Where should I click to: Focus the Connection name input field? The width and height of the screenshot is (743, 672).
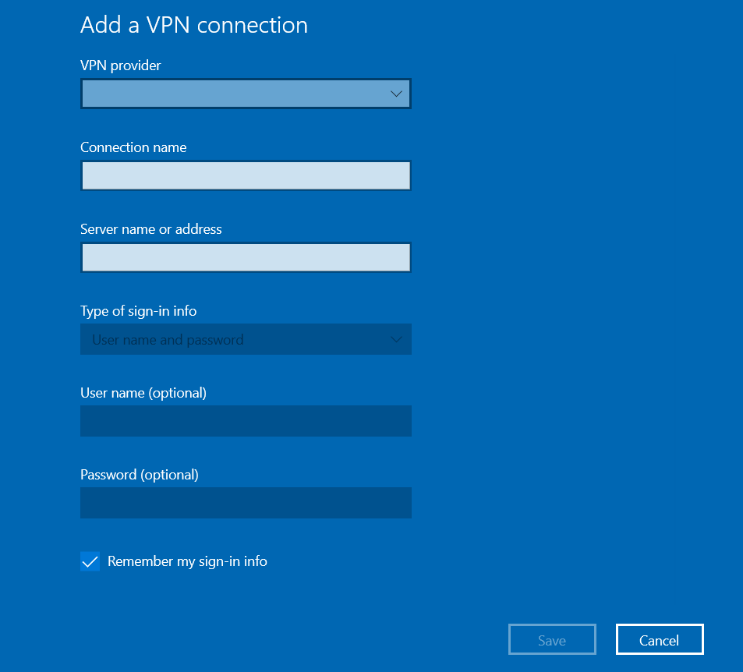tap(245, 175)
